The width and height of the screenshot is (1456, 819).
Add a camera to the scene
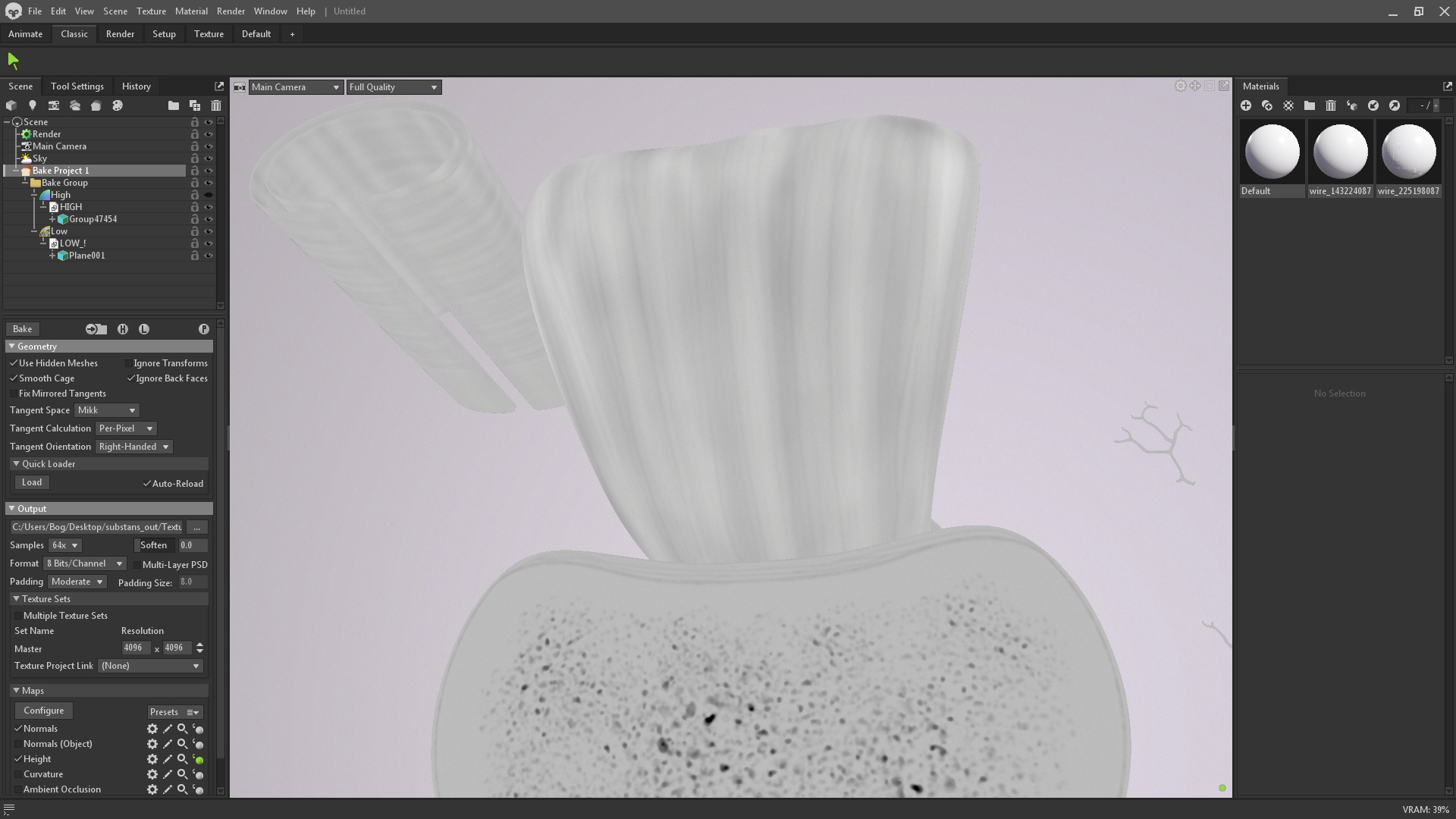click(x=54, y=106)
